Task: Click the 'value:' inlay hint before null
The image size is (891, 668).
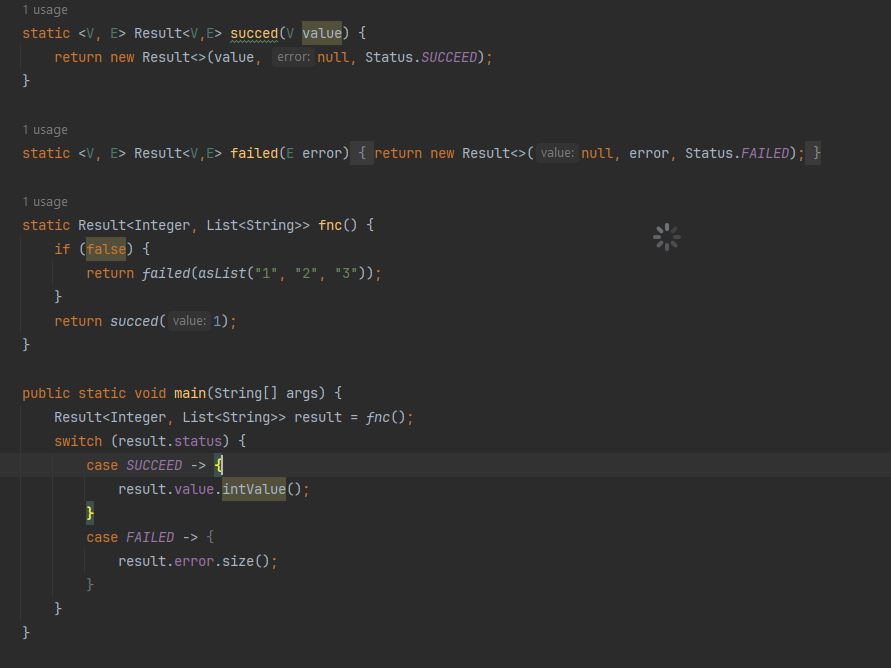Action: (x=557, y=153)
